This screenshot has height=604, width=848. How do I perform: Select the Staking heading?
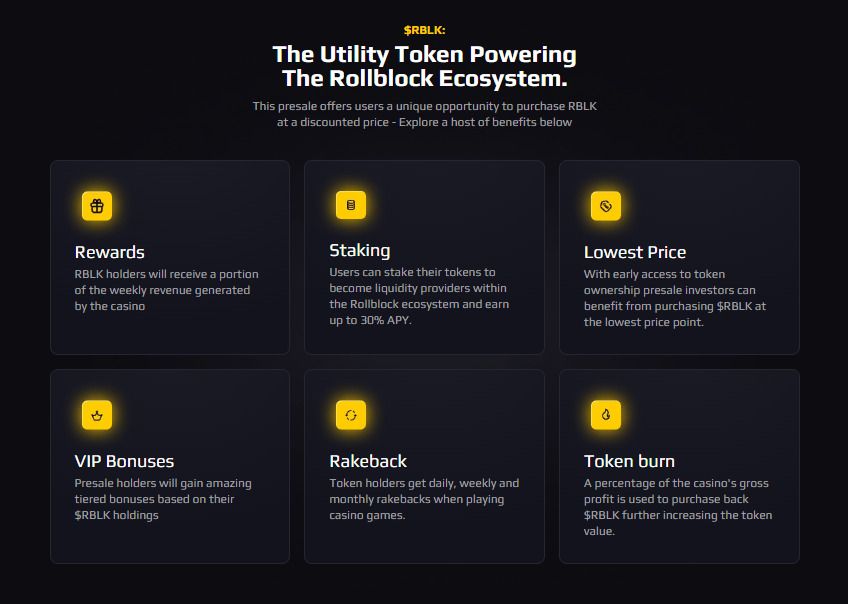point(360,250)
